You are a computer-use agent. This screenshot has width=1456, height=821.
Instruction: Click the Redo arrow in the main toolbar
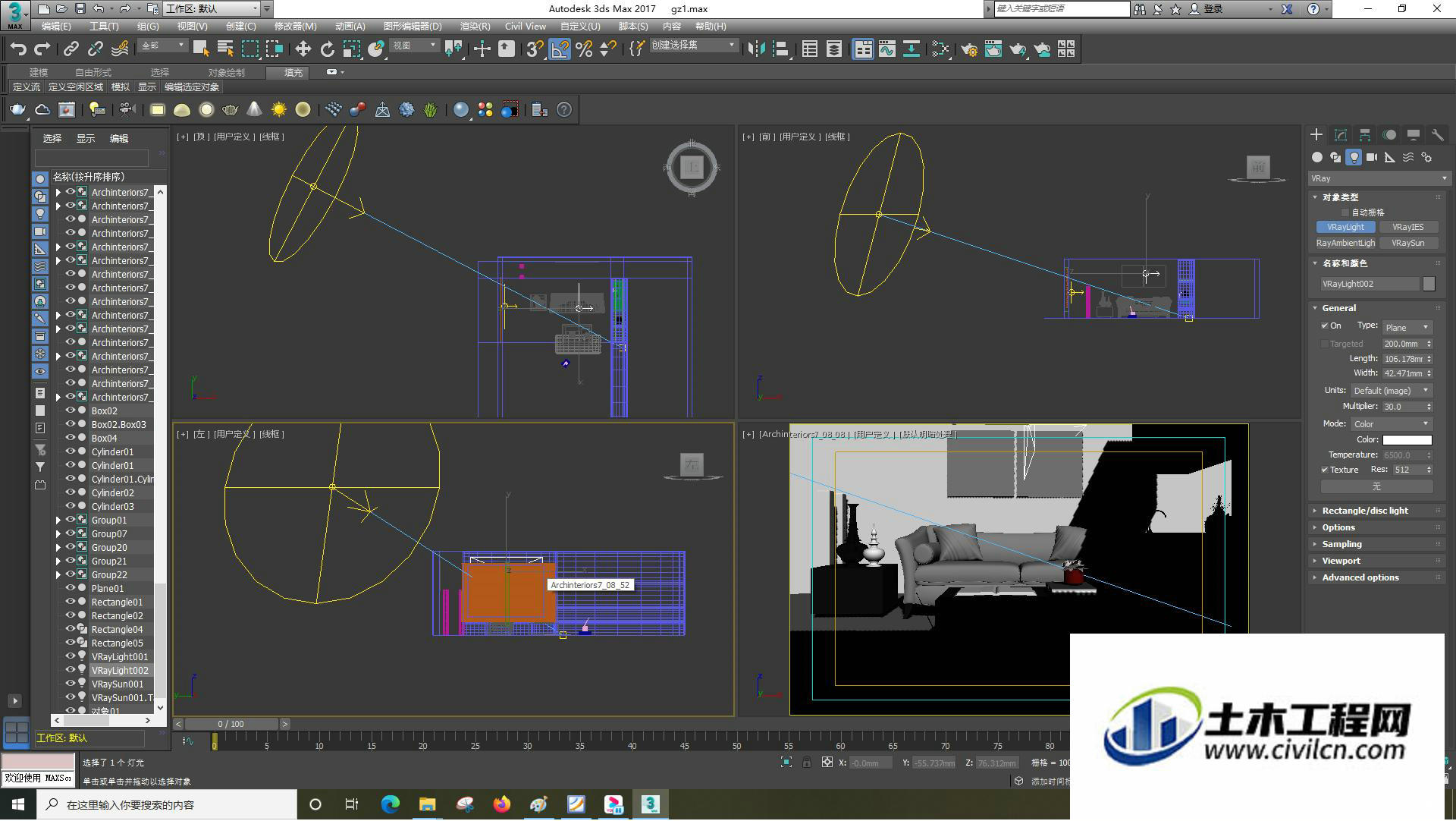(42, 49)
